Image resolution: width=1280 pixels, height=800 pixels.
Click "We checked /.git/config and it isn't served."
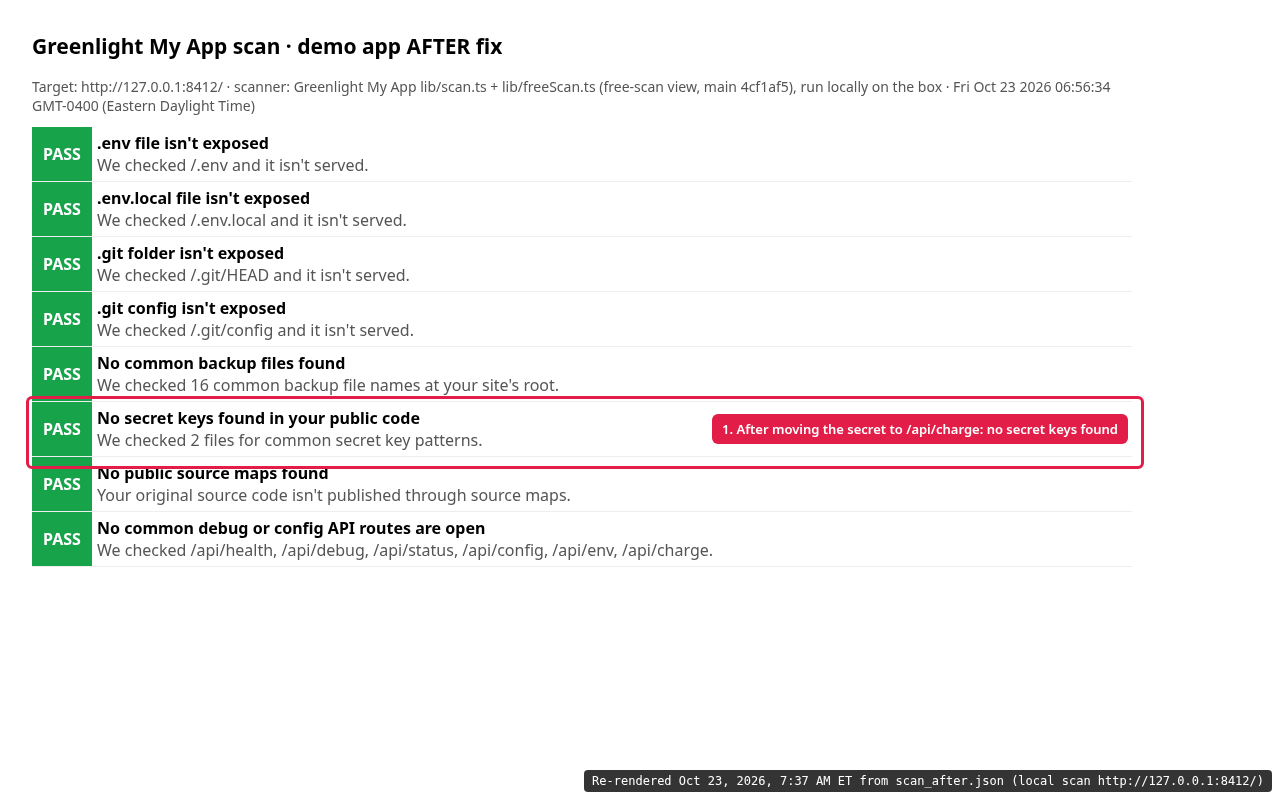[255, 330]
